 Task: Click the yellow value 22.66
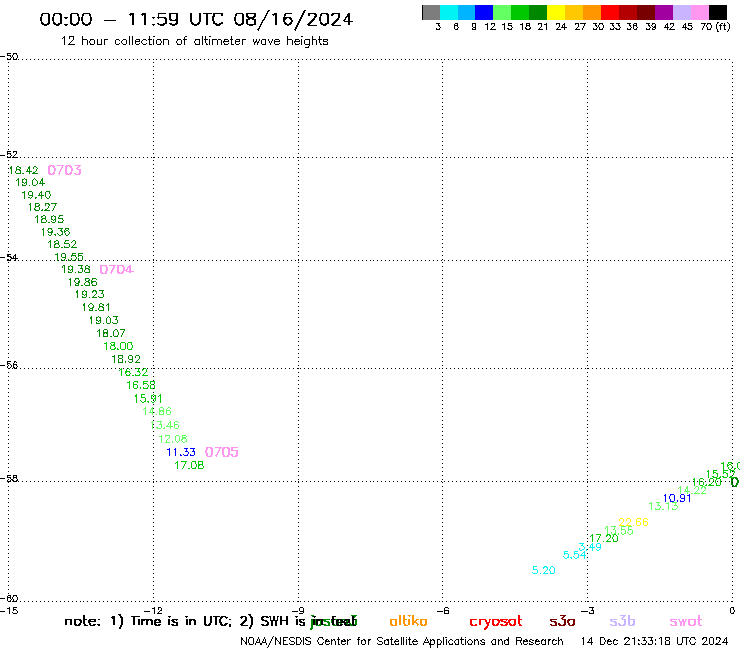click(x=634, y=522)
